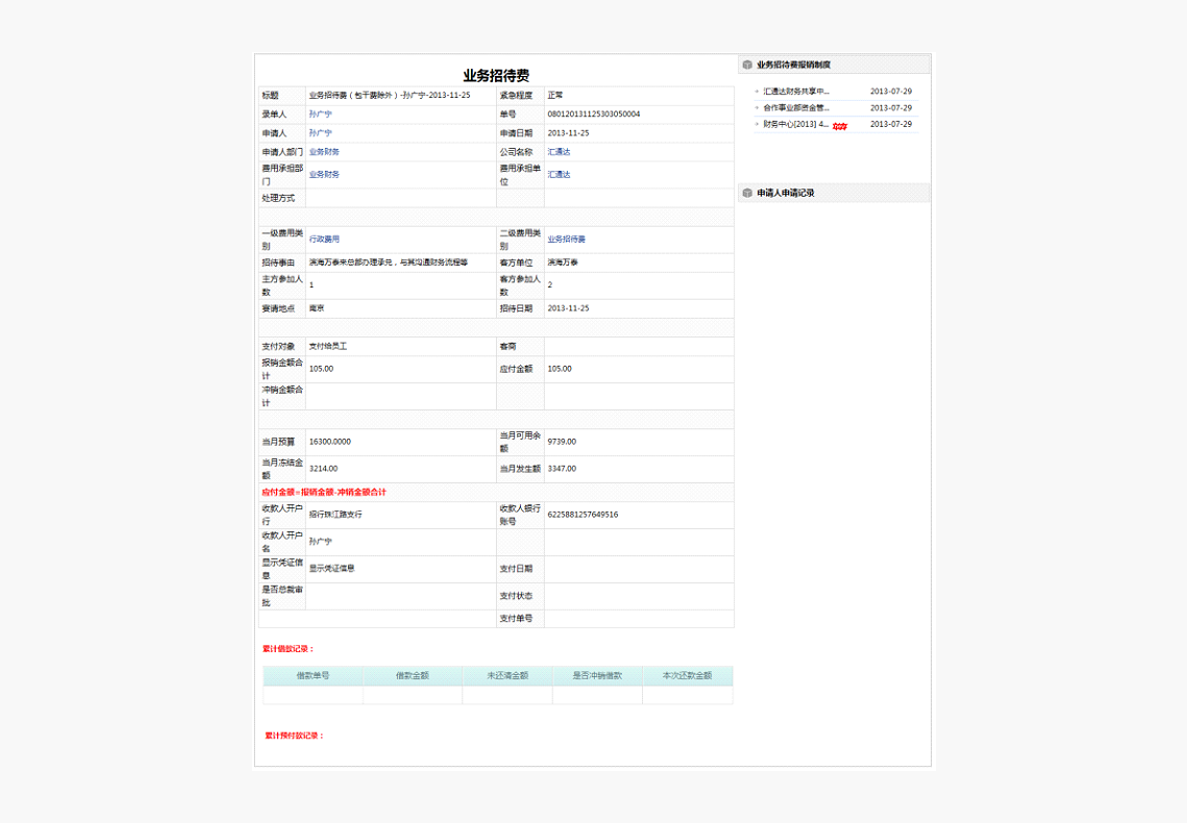The image size is (1187, 823).
Task: Click the 业务招待费报销制度 panel icon
Action: (x=747, y=65)
